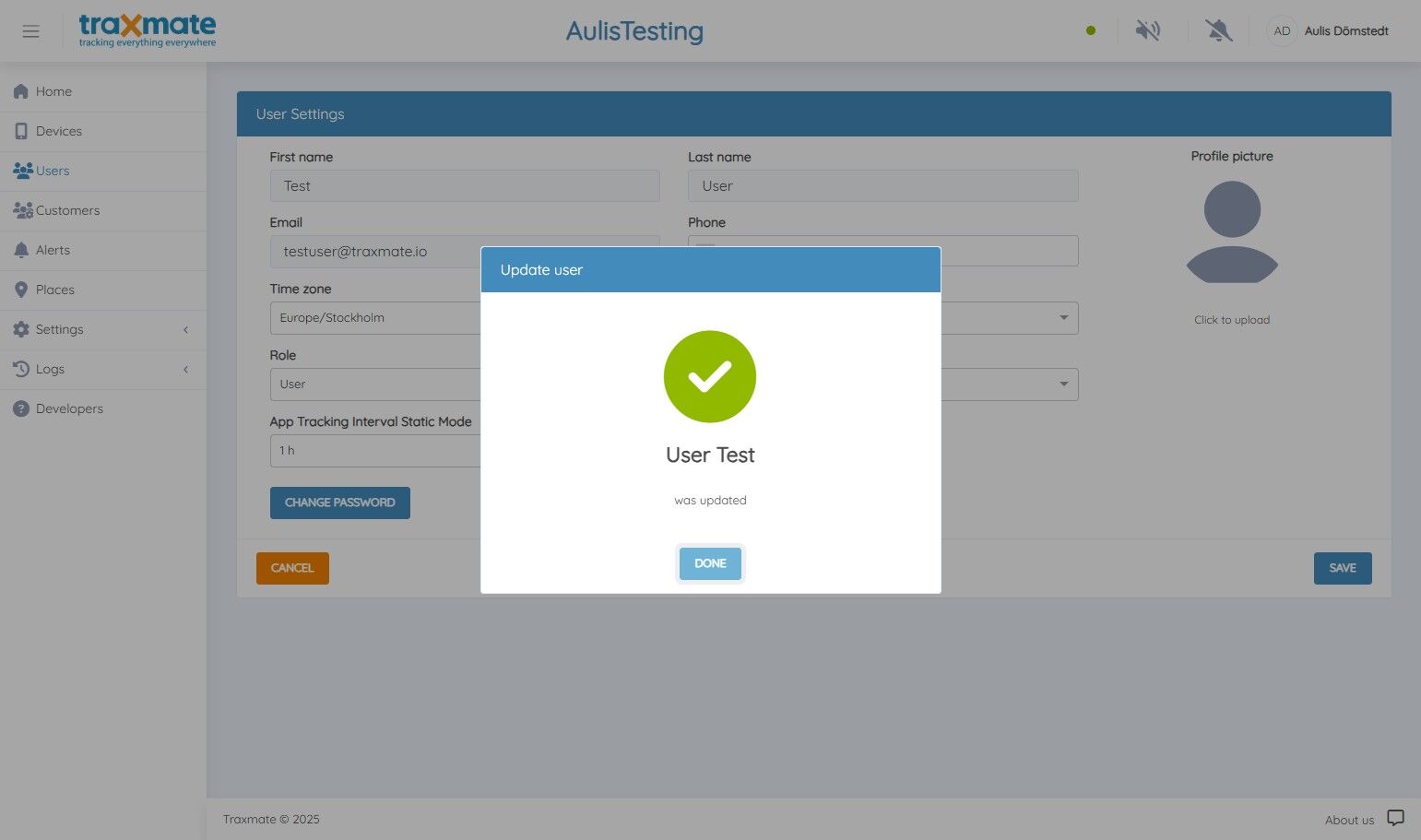Screen dimensions: 1421x840
Task: Click the dropdown arrow right of Time zone row
Action: (1063, 318)
